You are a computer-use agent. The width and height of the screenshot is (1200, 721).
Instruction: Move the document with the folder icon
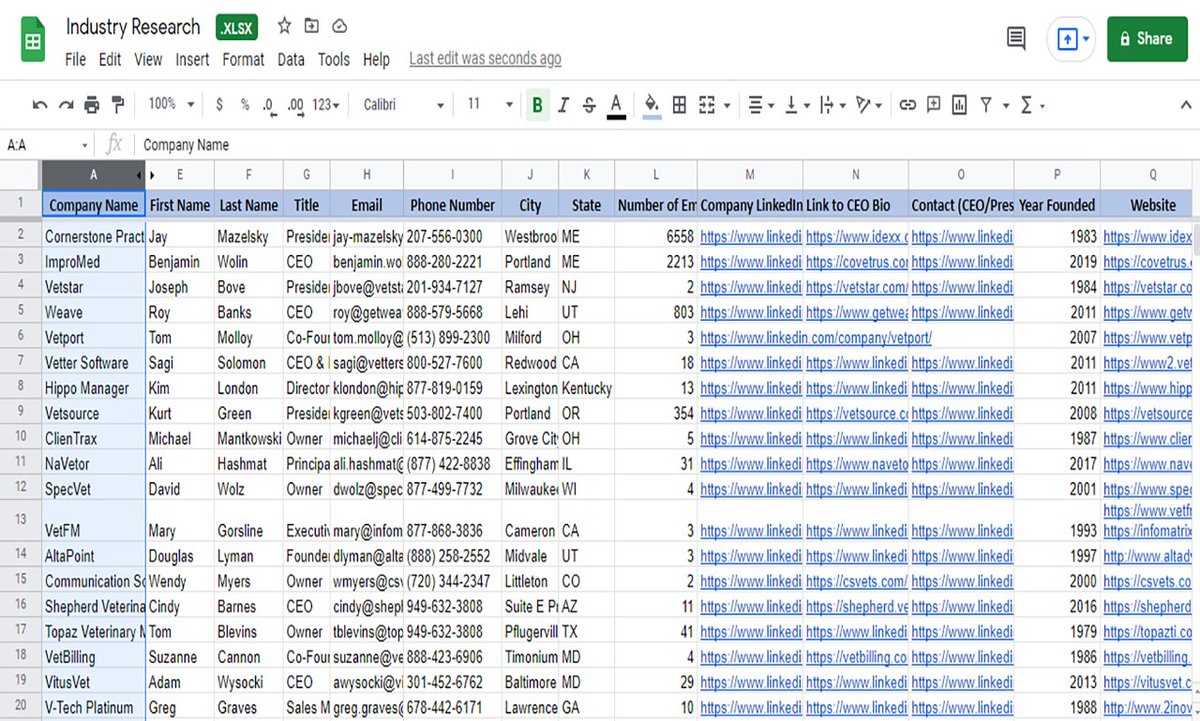coord(312,27)
